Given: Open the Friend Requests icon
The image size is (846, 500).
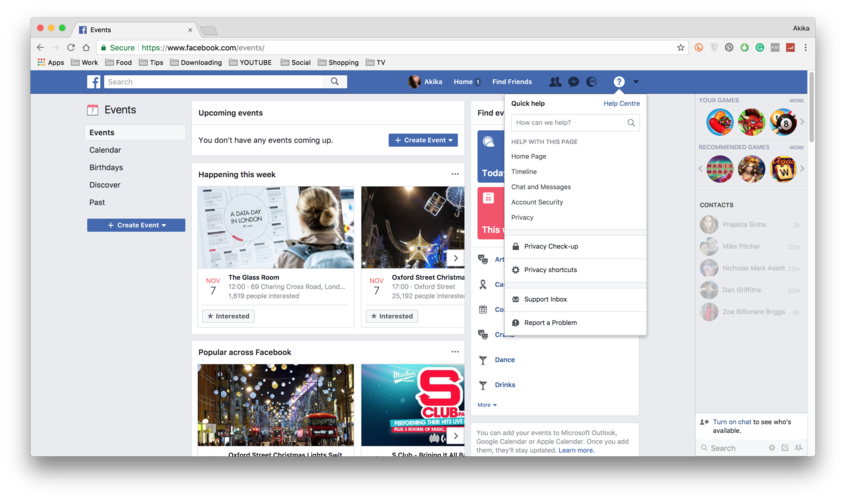Looking at the screenshot, I should pyautogui.click(x=555, y=81).
